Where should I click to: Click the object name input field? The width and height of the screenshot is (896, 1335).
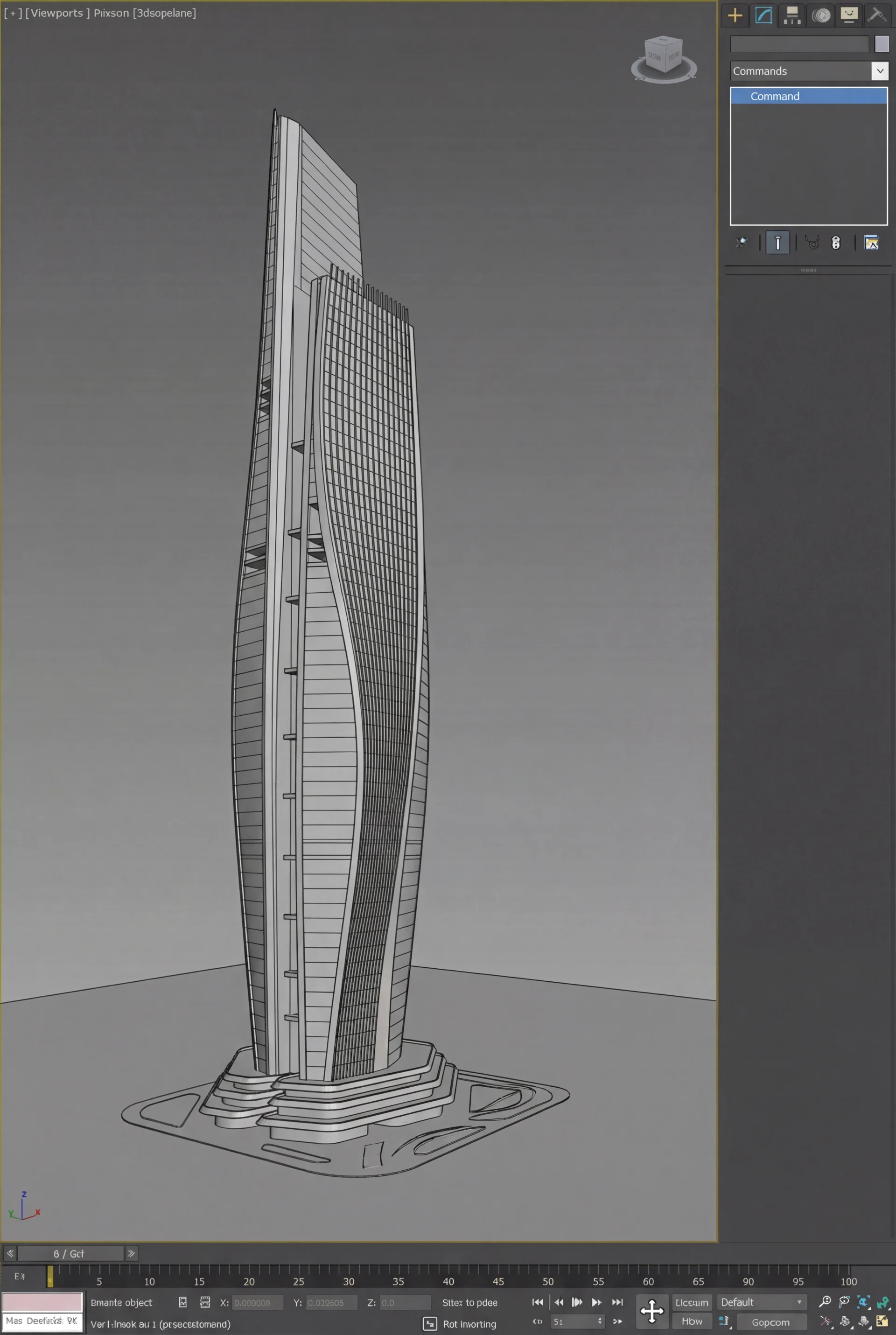799,44
